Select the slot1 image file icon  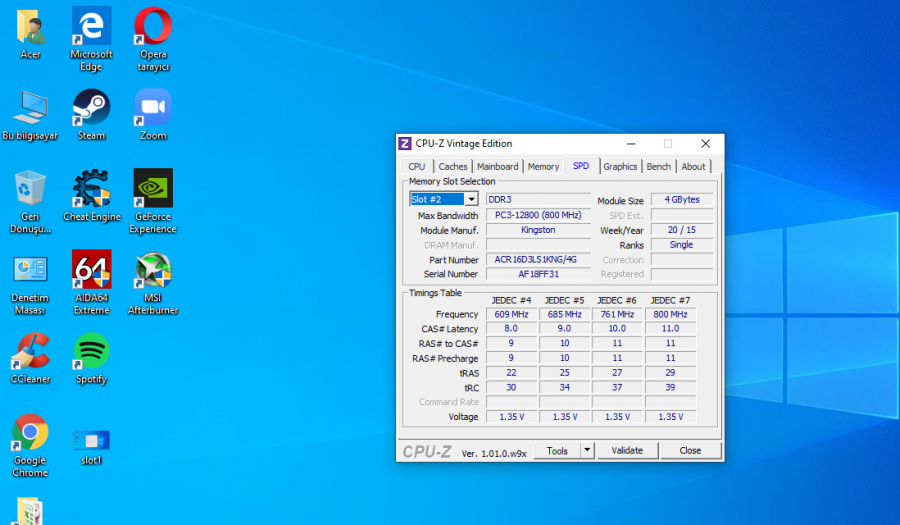tap(91, 448)
